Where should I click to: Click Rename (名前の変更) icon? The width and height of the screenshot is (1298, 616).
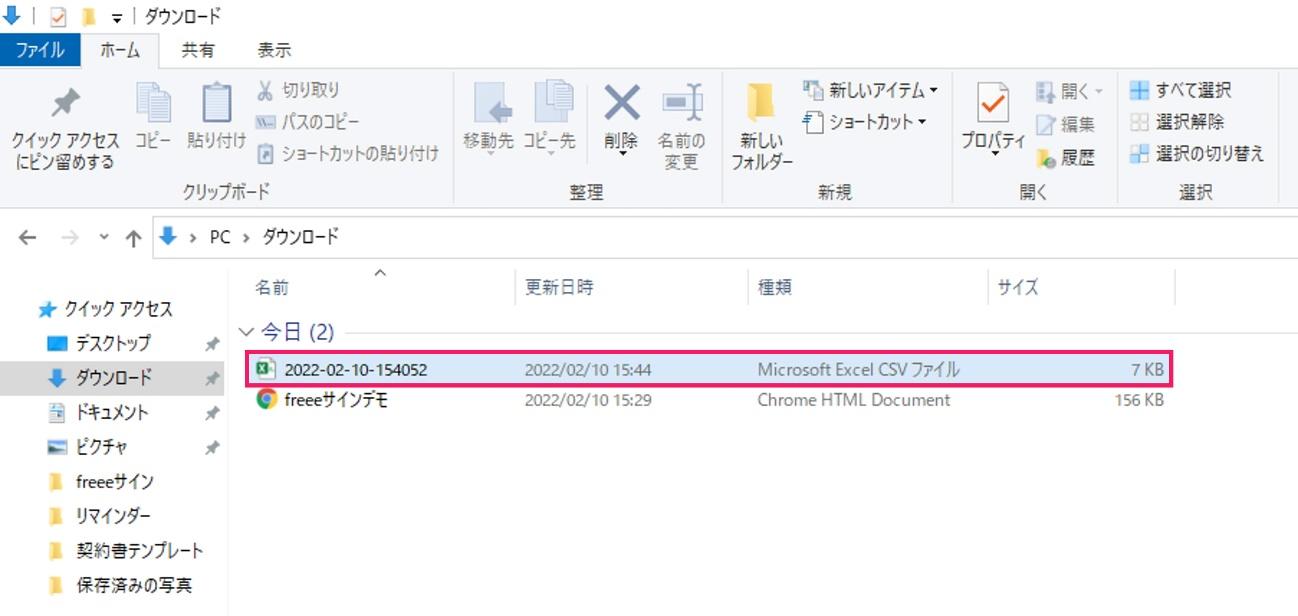[681, 126]
